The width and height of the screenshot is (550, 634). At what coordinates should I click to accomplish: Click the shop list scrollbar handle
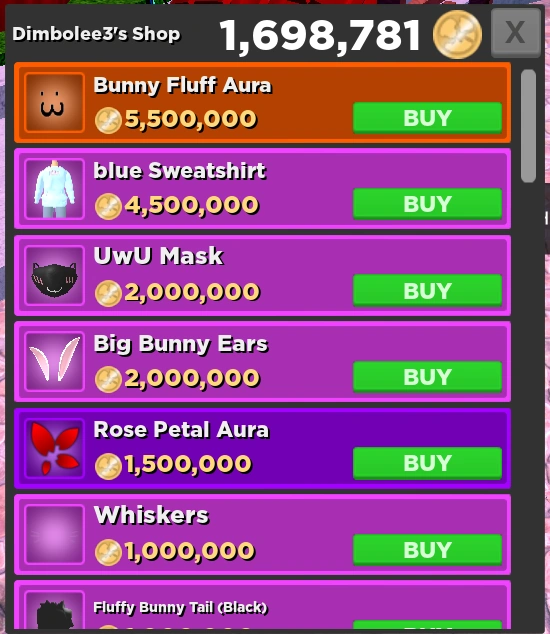(528, 126)
